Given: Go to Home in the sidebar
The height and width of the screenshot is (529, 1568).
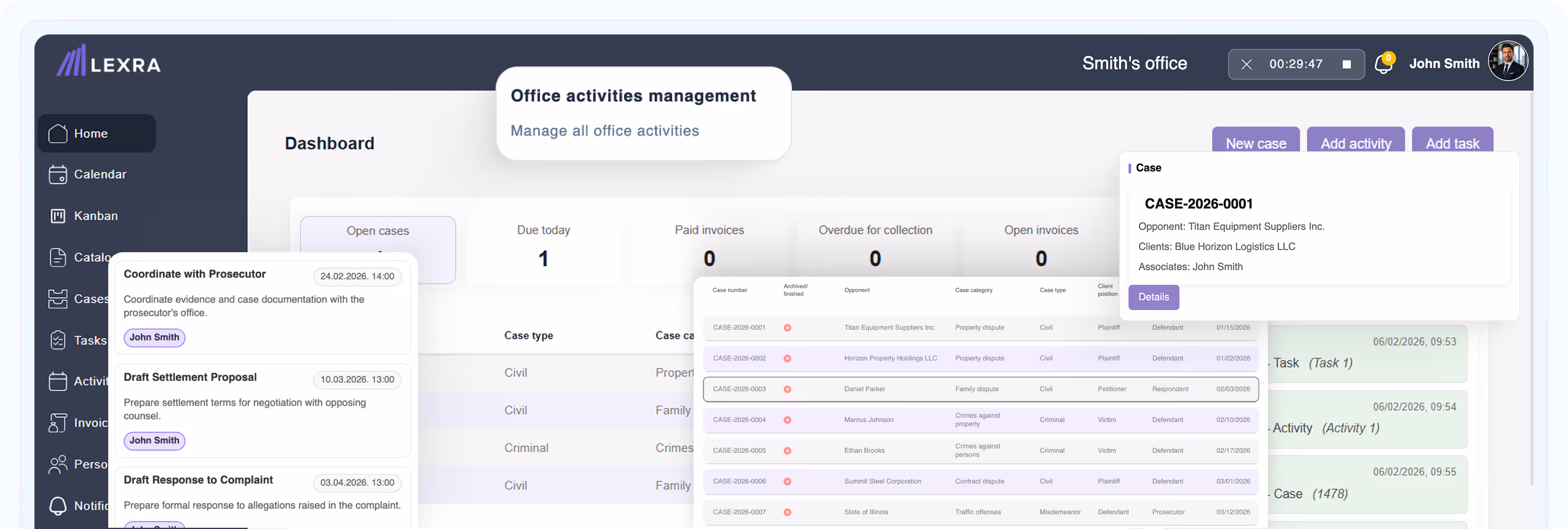Looking at the screenshot, I should (97, 133).
